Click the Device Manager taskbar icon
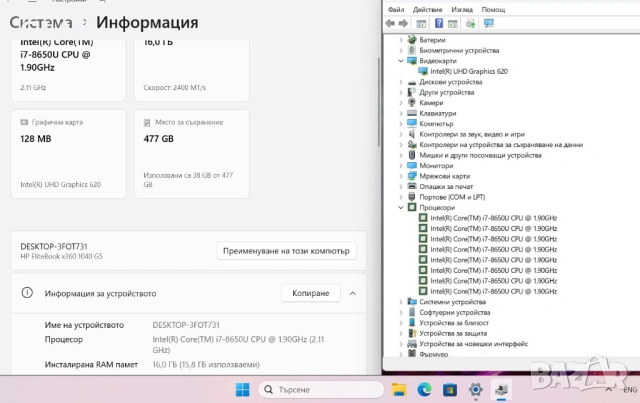 [501, 390]
